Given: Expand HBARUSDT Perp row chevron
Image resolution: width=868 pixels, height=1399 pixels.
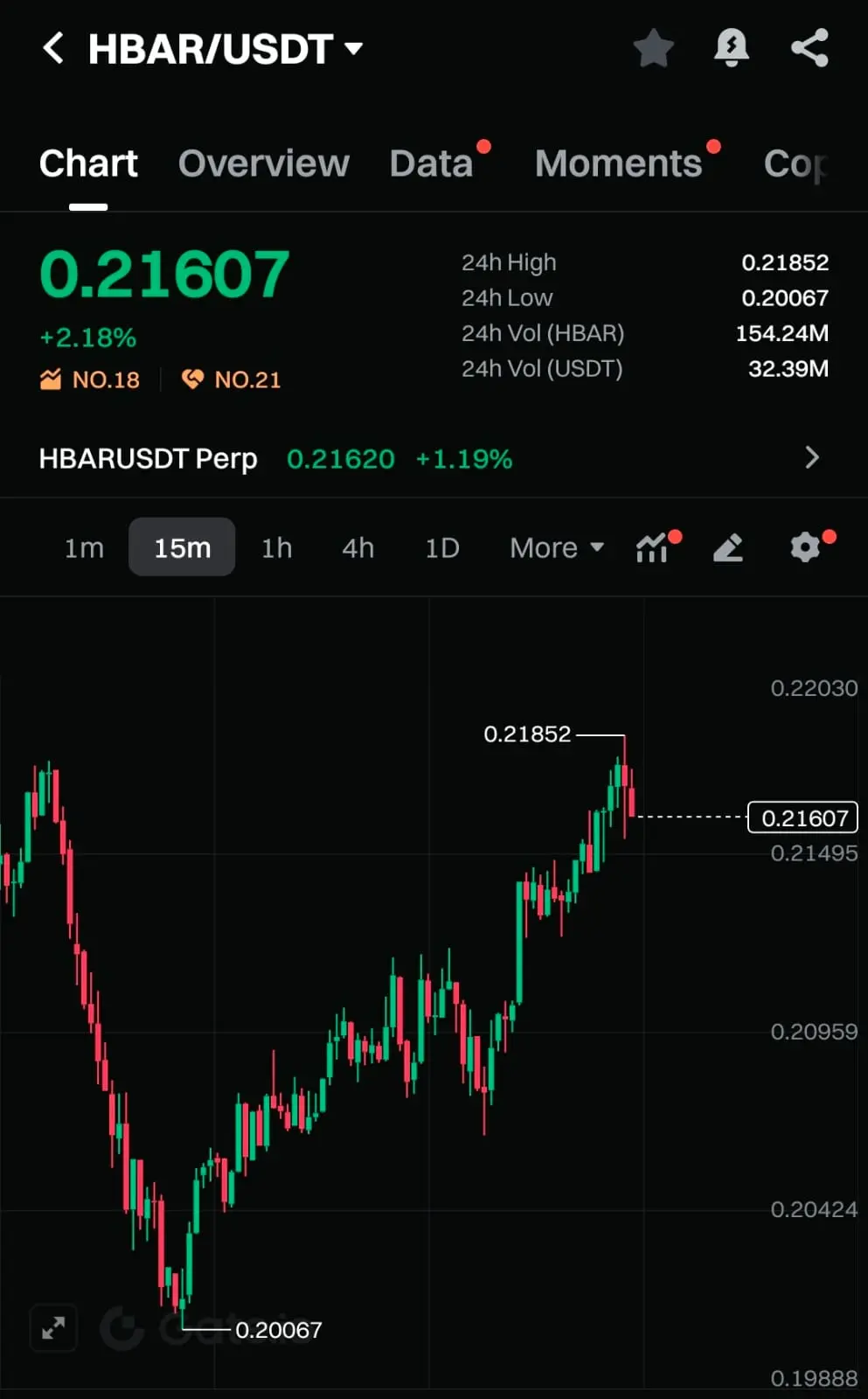Looking at the screenshot, I should pyautogui.click(x=812, y=457).
